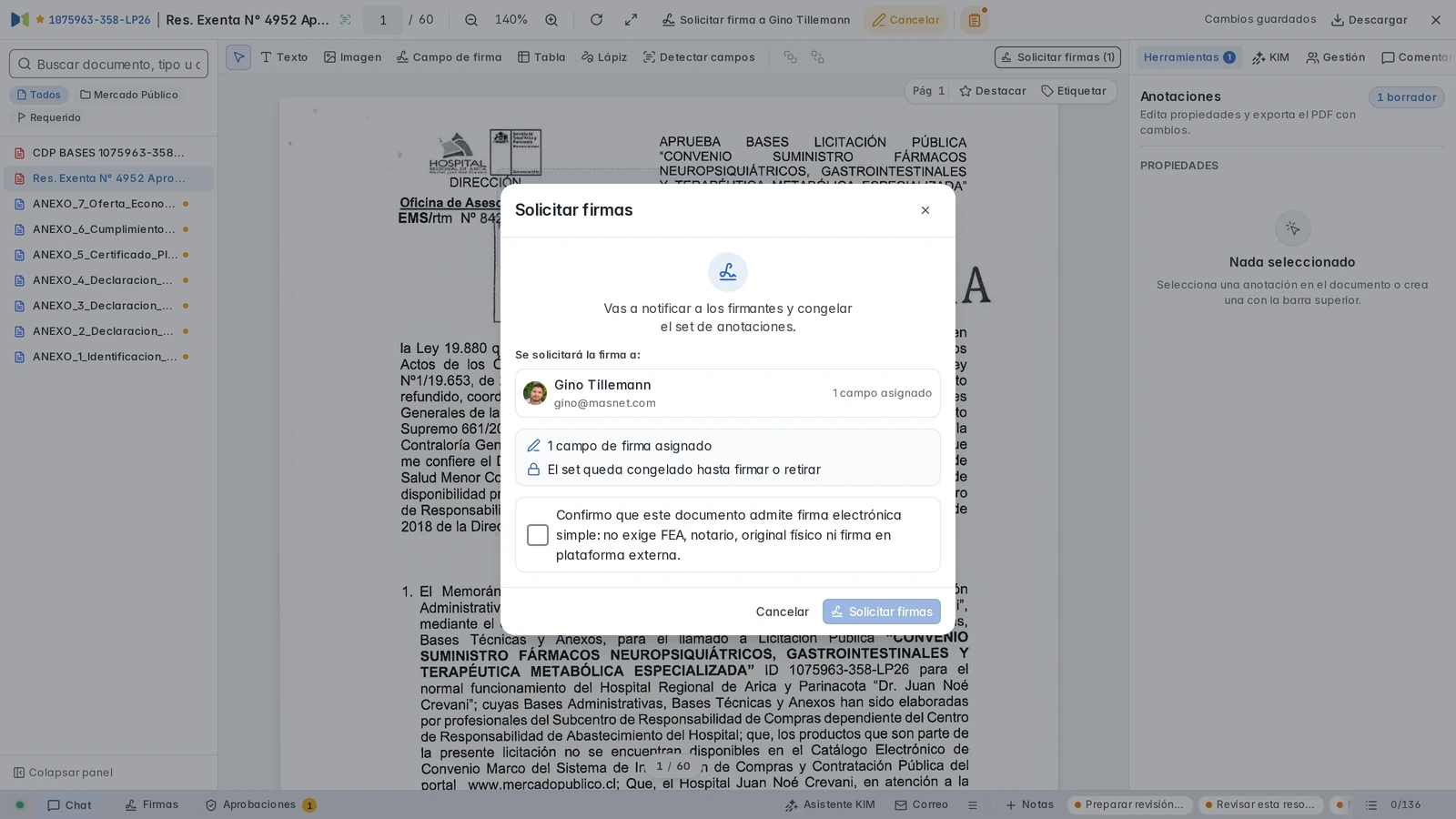Click Cancelar in the dialog footer
The height and width of the screenshot is (819, 1456).
[x=782, y=612]
